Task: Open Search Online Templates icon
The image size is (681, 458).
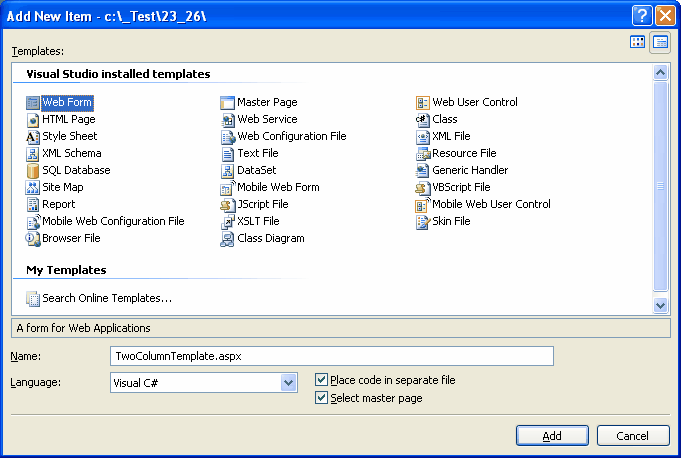Action: tap(33, 299)
